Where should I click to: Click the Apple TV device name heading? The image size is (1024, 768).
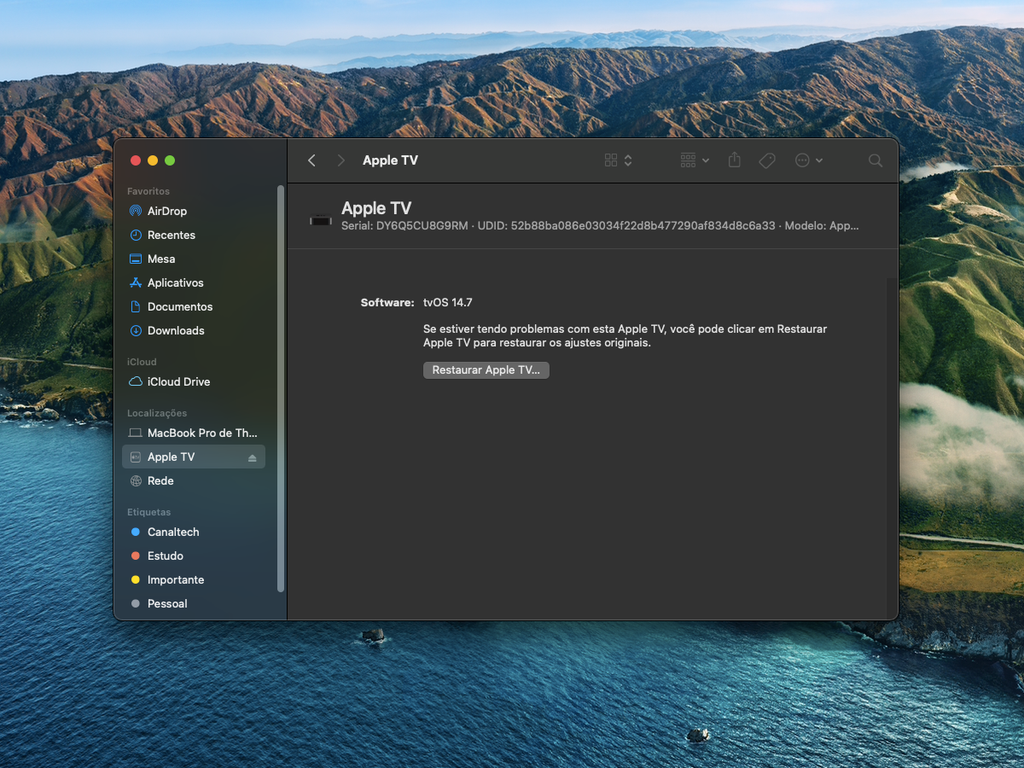pos(376,208)
